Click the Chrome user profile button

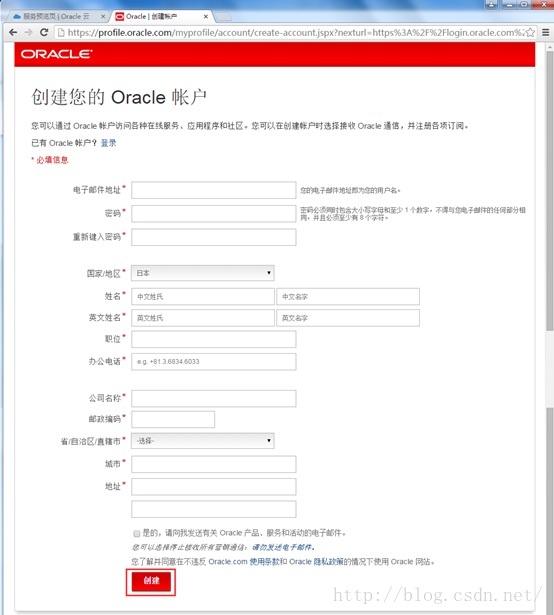[491, 4]
